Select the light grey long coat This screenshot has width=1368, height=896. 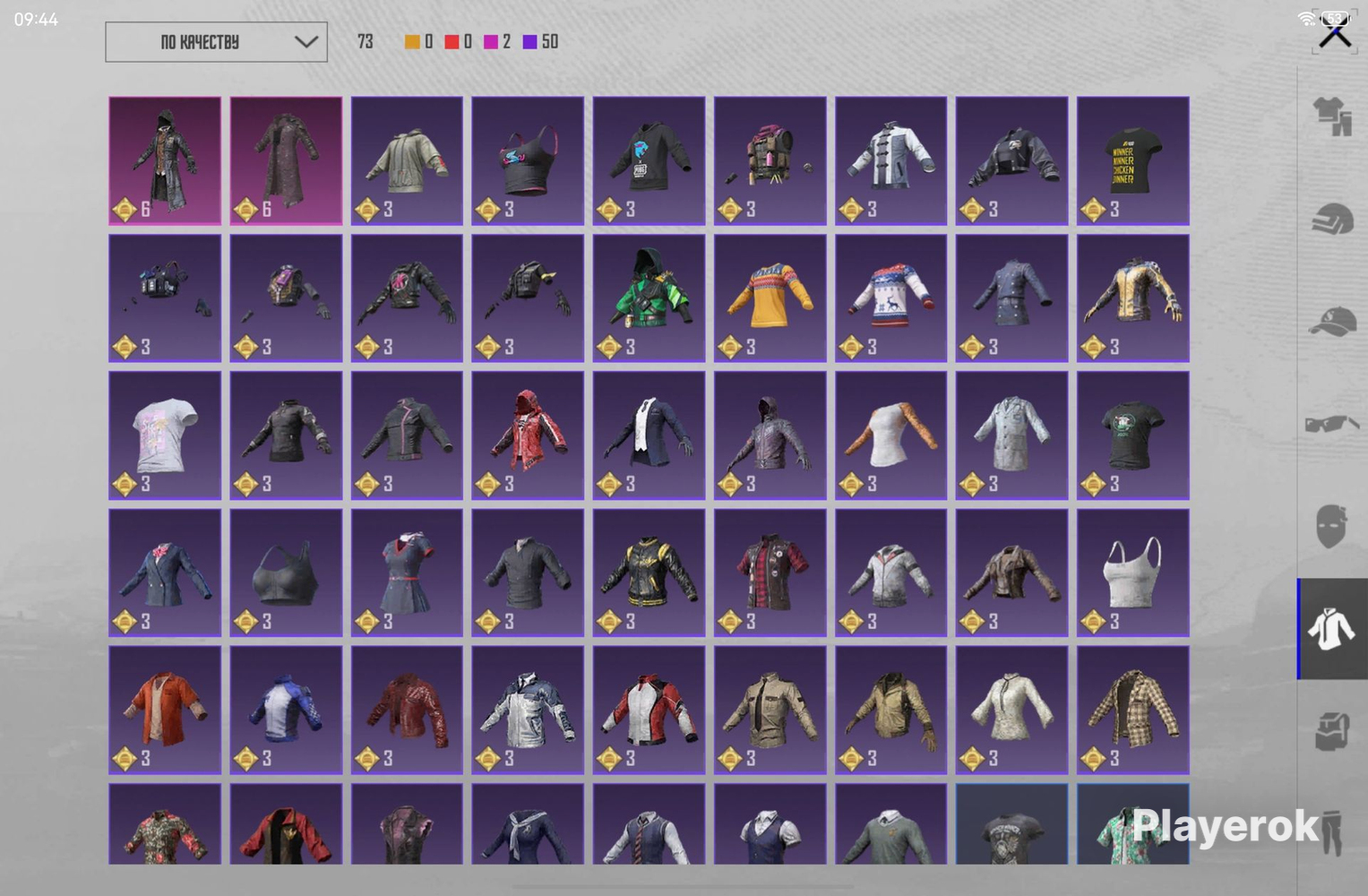pyautogui.click(x=1012, y=435)
